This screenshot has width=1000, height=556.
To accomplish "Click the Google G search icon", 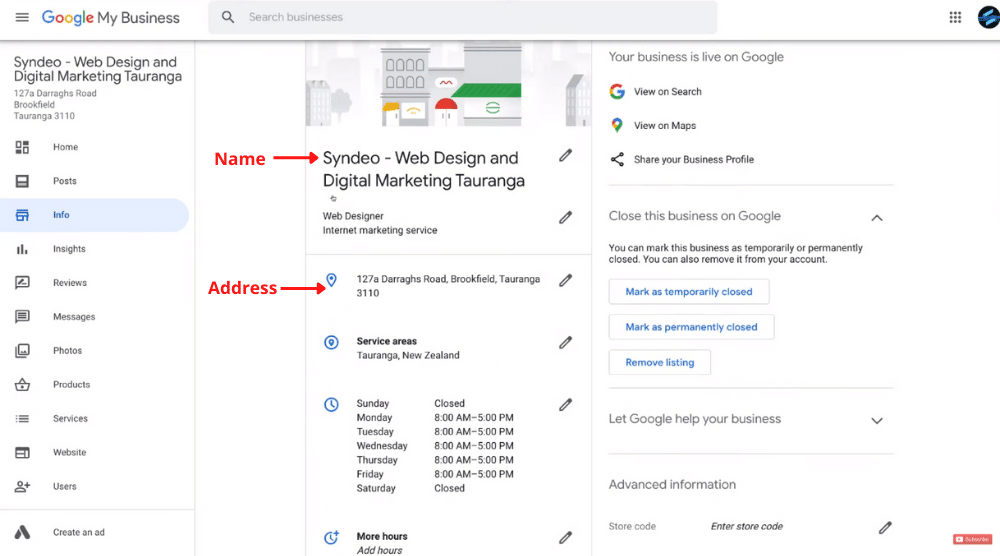I will click(x=617, y=92).
